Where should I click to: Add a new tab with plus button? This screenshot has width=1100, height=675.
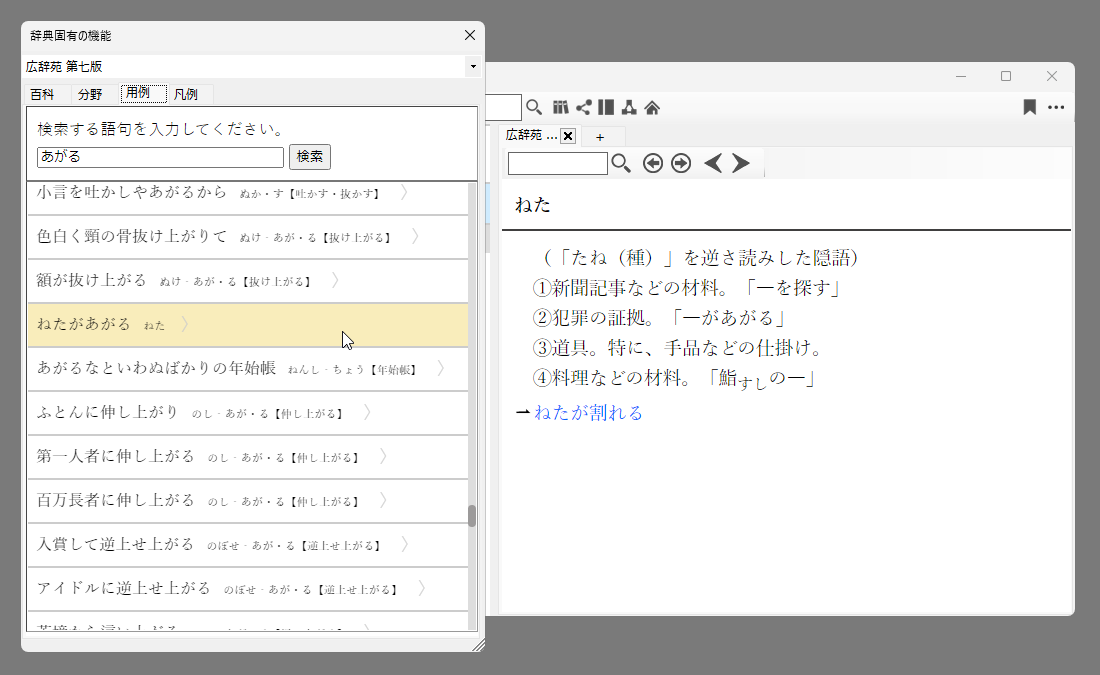(x=600, y=137)
